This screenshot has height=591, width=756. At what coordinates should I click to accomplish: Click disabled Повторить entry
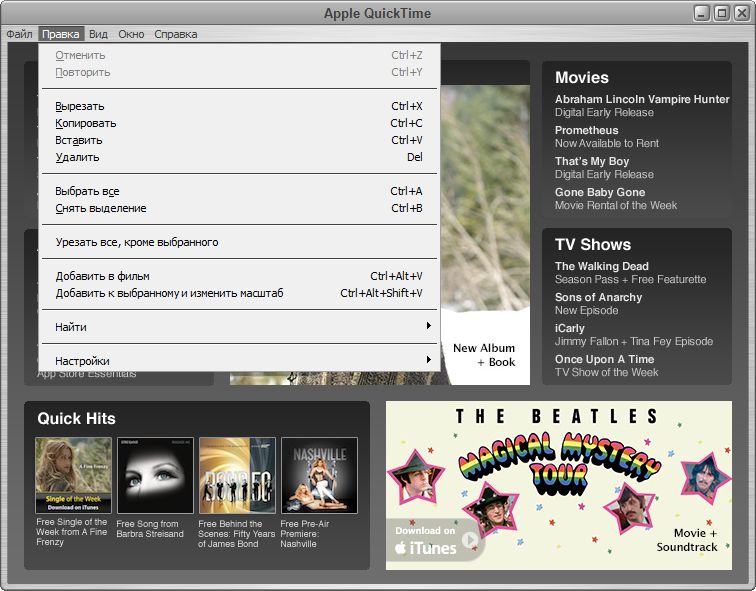[239, 72]
